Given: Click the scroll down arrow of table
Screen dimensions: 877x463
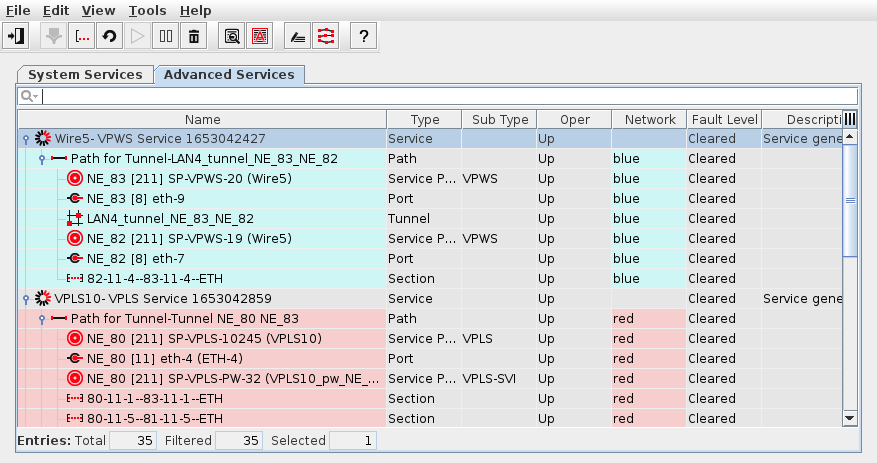Looking at the screenshot, I should (850, 418).
